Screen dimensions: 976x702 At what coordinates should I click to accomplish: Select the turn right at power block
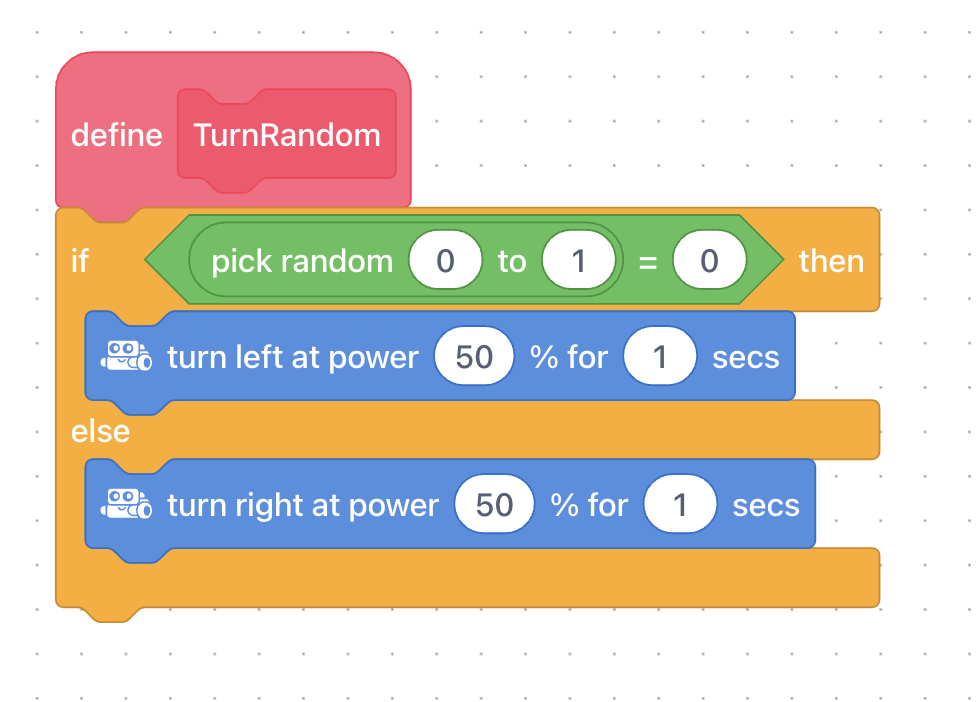coord(303,505)
